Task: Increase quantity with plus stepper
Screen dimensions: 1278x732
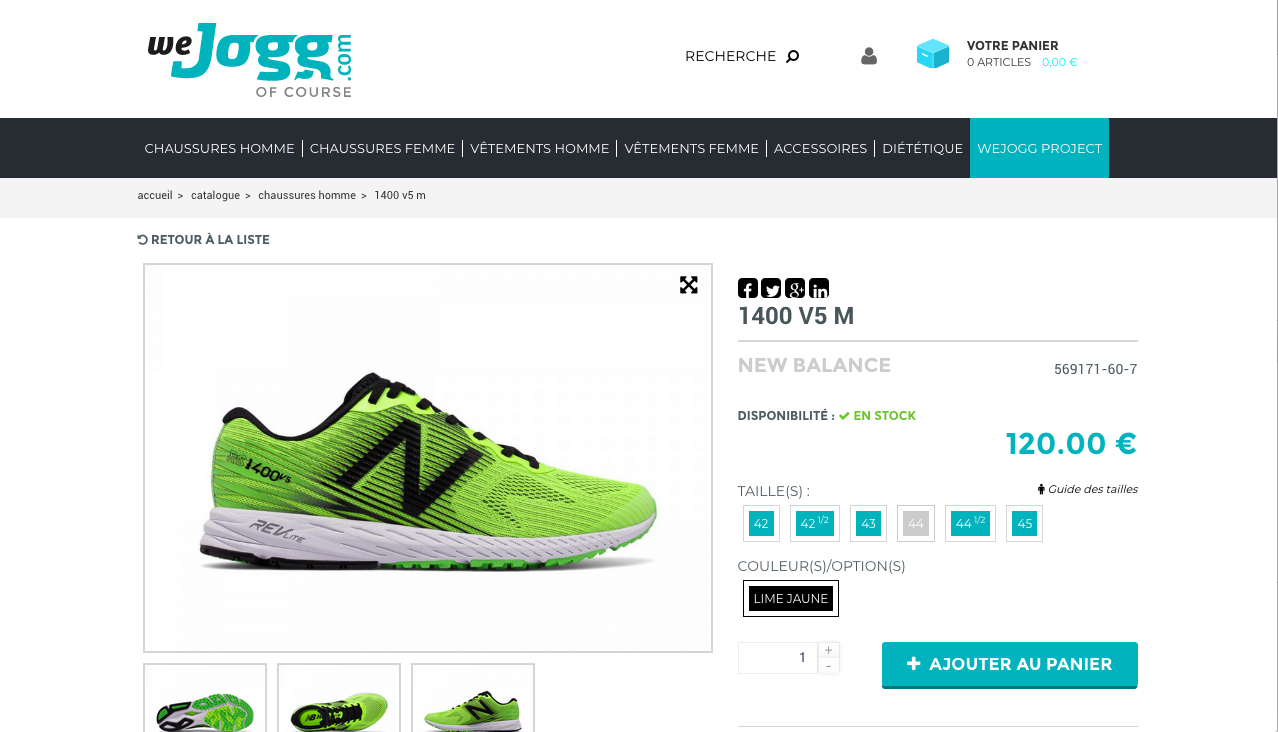Action: 829,650
